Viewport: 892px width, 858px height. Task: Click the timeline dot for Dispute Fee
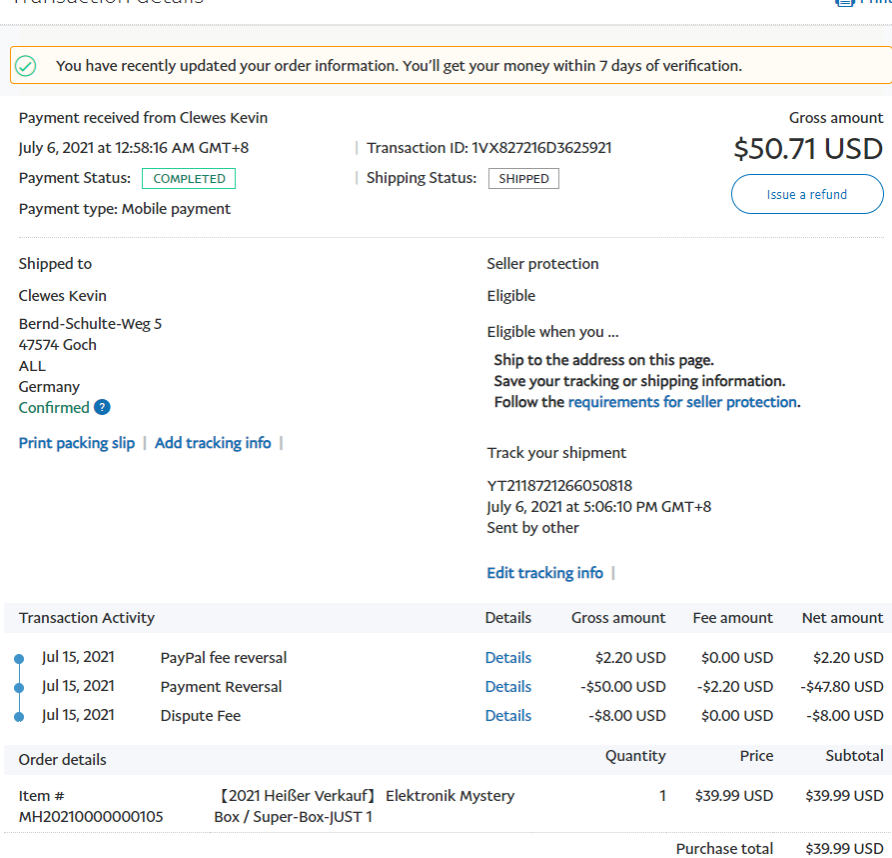(19, 716)
